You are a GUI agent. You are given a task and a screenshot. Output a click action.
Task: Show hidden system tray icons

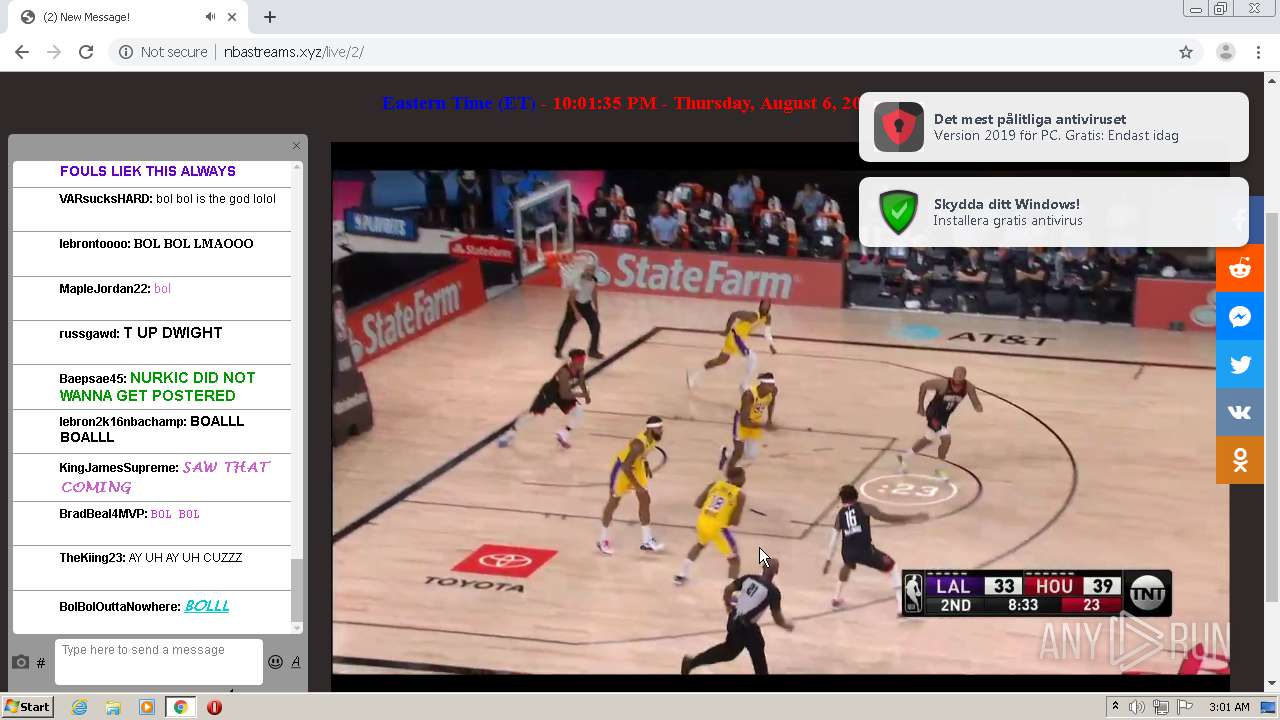click(x=1115, y=707)
